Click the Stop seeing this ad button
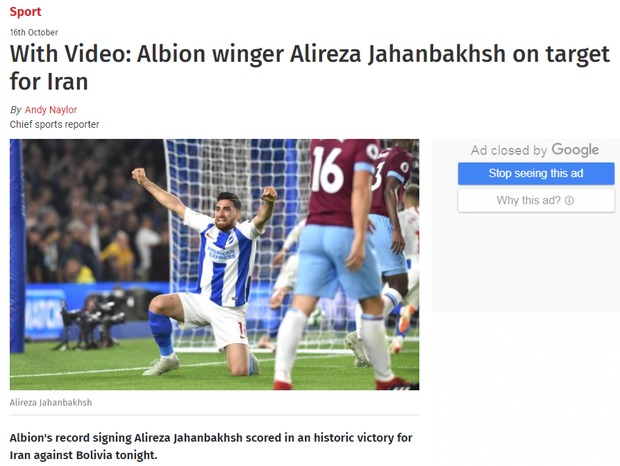The width and height of the screenshot is (620, 466). 536,174
